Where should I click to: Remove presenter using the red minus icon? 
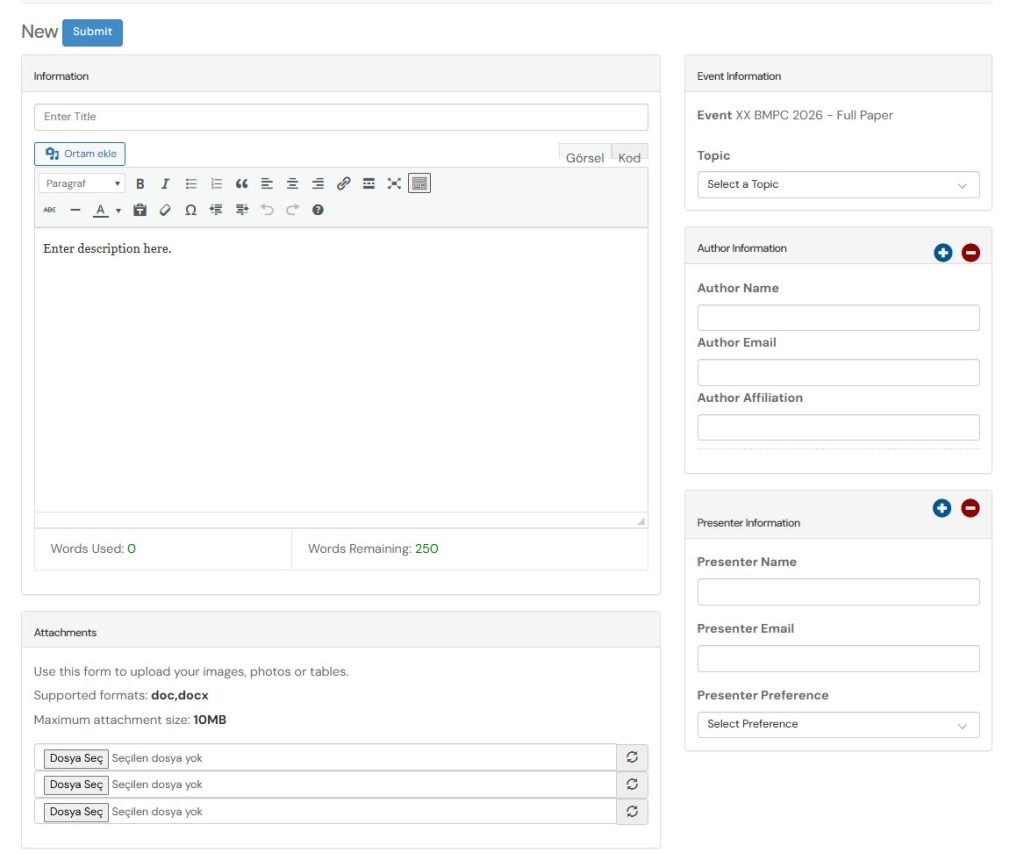point(970,508)
